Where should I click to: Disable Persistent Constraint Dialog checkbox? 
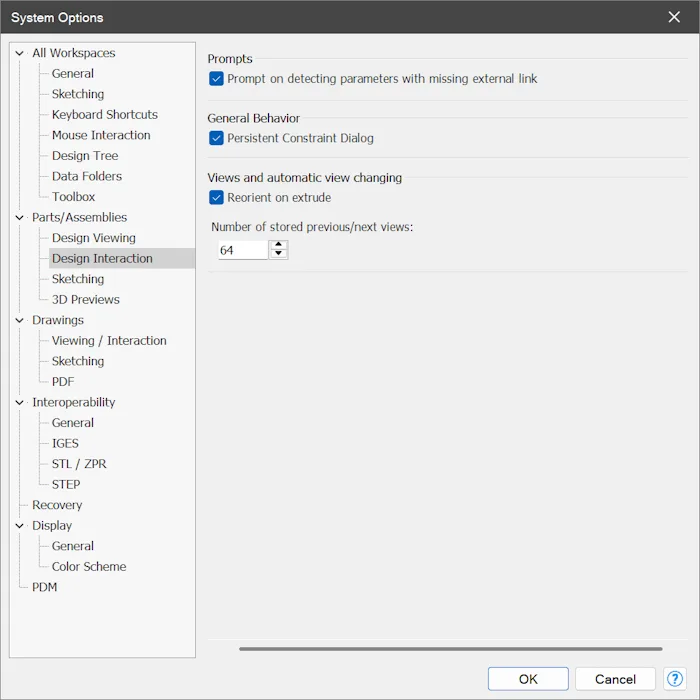point(216,138)
